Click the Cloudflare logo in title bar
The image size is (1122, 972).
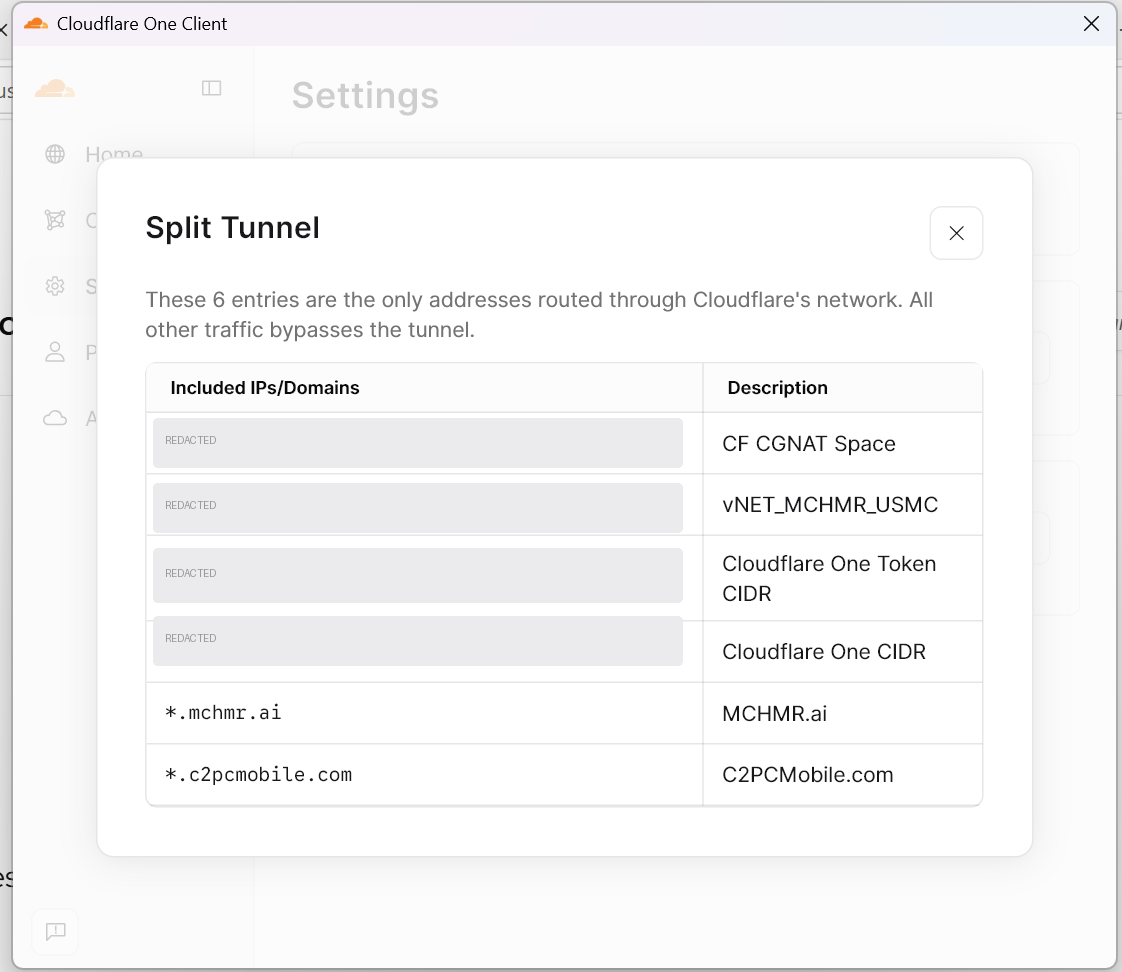click(36, 24)
